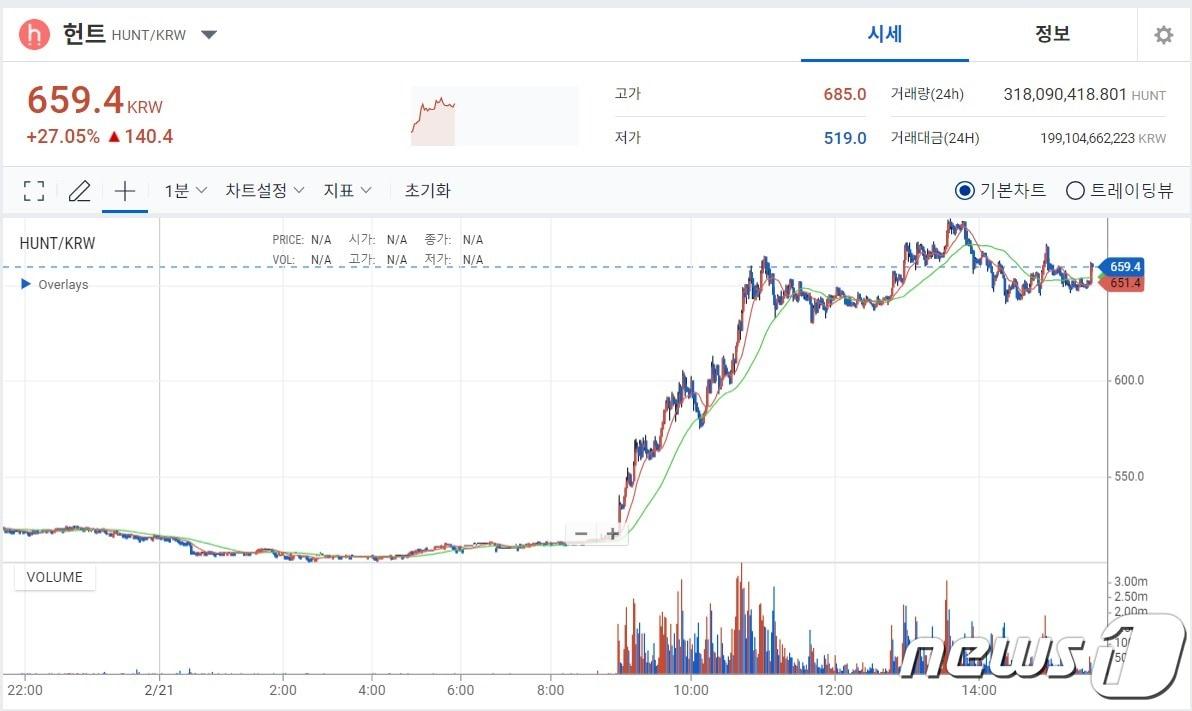Click the plus indicator-add icon on toolbar

click(124, 190)
